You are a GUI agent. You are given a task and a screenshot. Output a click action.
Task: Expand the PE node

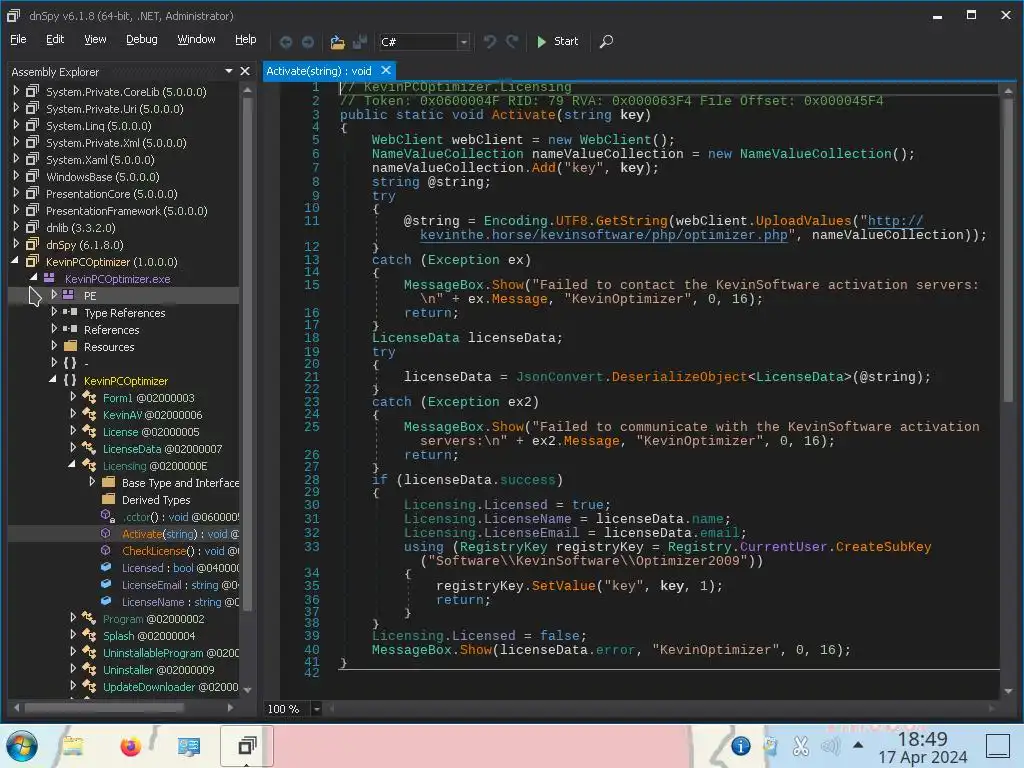tap(54, 295)
